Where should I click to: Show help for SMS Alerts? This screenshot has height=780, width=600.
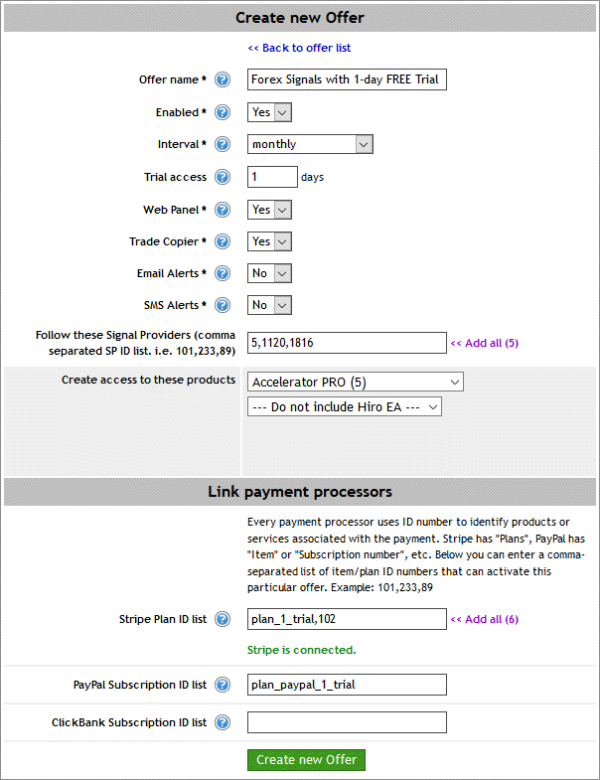(x=223, y=305)
